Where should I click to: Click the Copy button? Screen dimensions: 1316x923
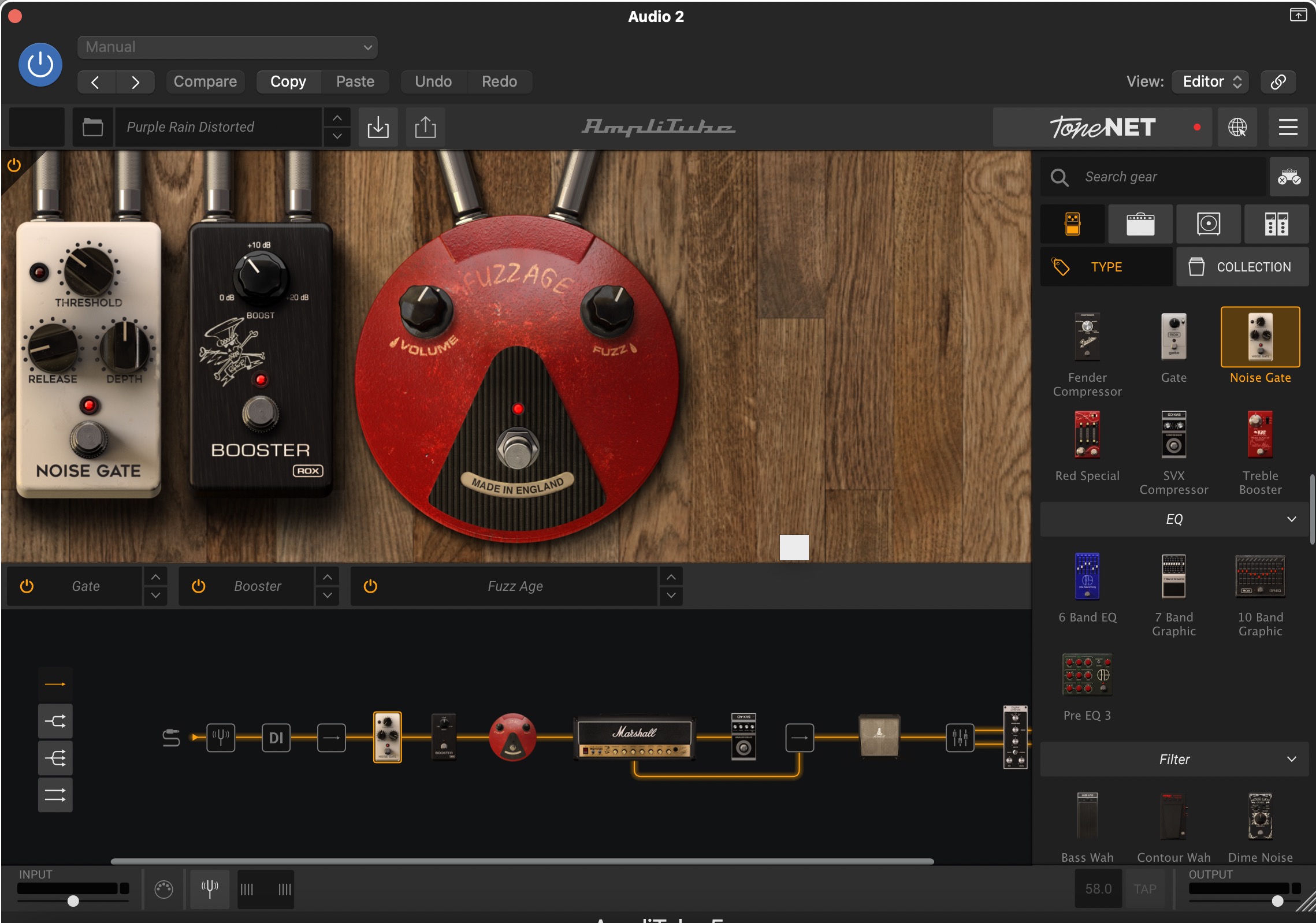tap(288, 82)
